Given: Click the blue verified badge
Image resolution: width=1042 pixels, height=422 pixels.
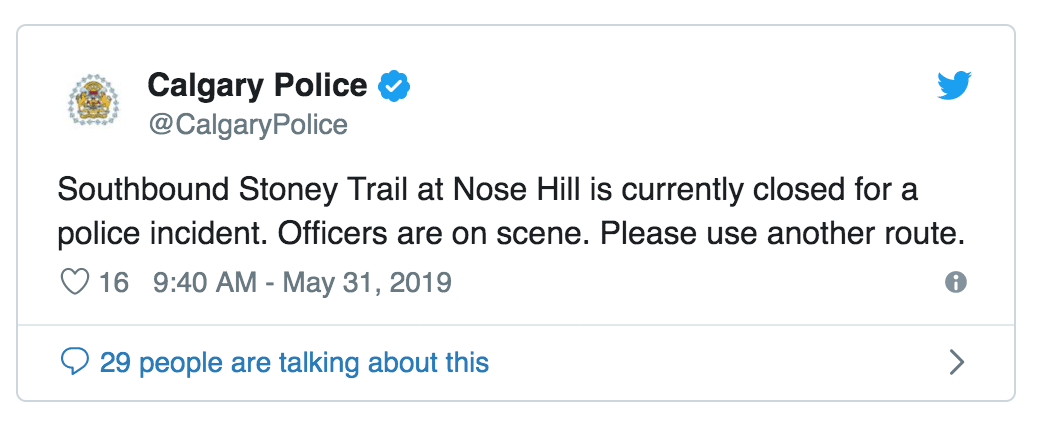Looking at the screenshot, I should click(x=394, y=86).
